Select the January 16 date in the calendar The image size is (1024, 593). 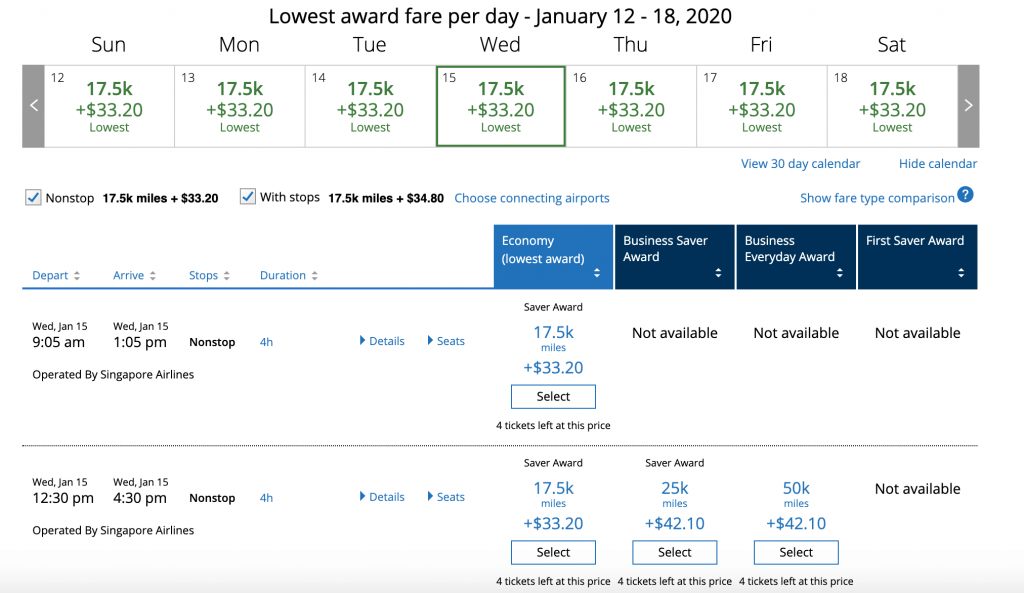(631, 104)
